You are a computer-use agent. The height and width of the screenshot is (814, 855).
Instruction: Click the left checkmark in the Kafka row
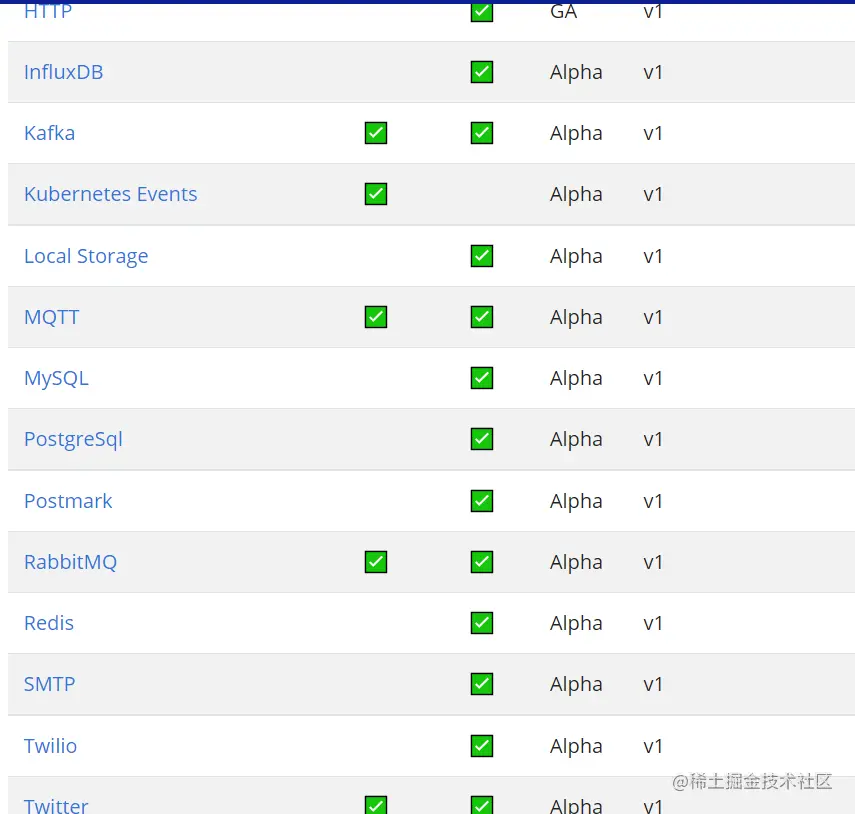(376, 133)
